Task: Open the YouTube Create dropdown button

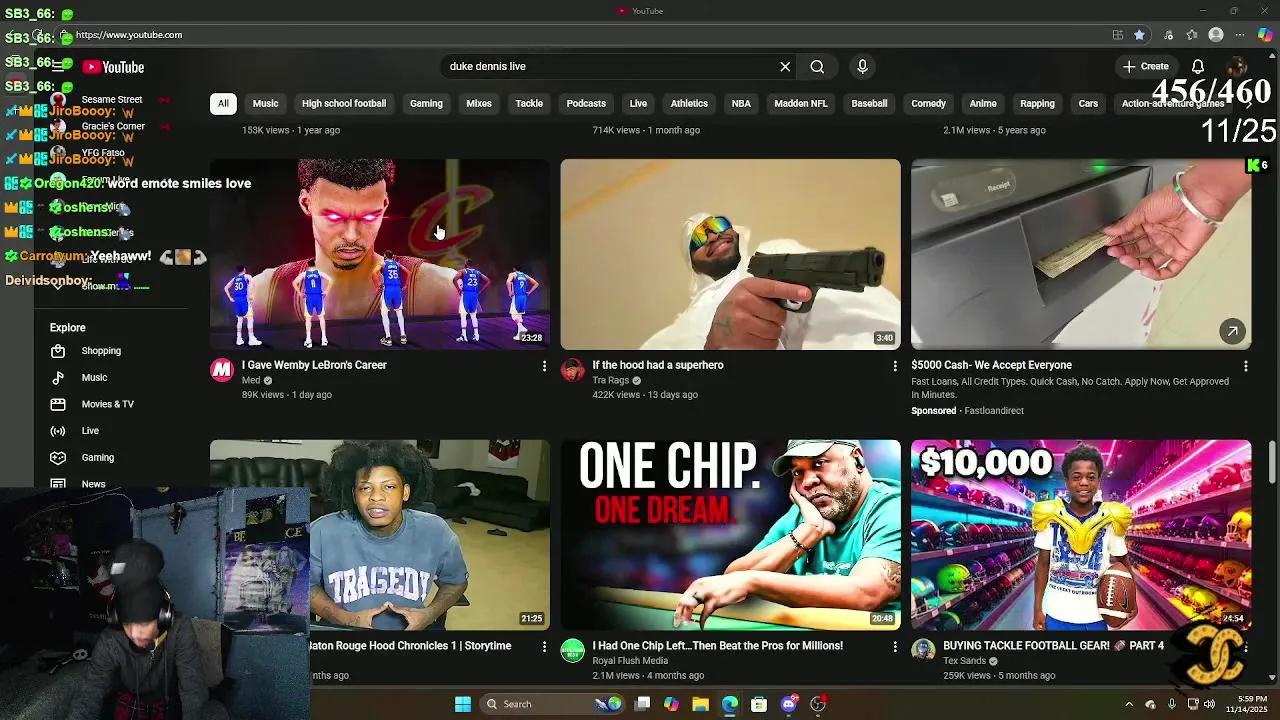Action: [1146, 67]
